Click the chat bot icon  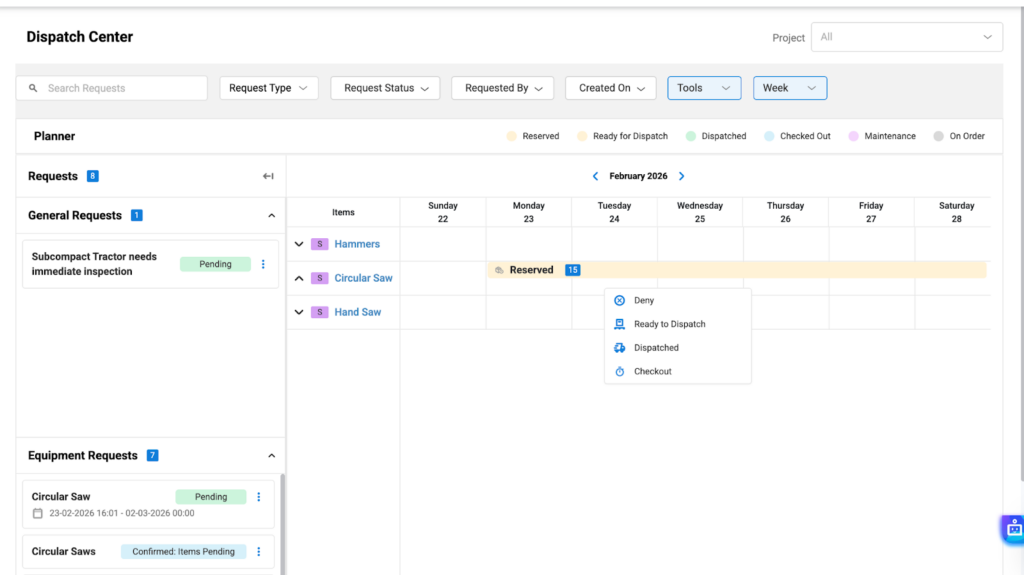1014,528
